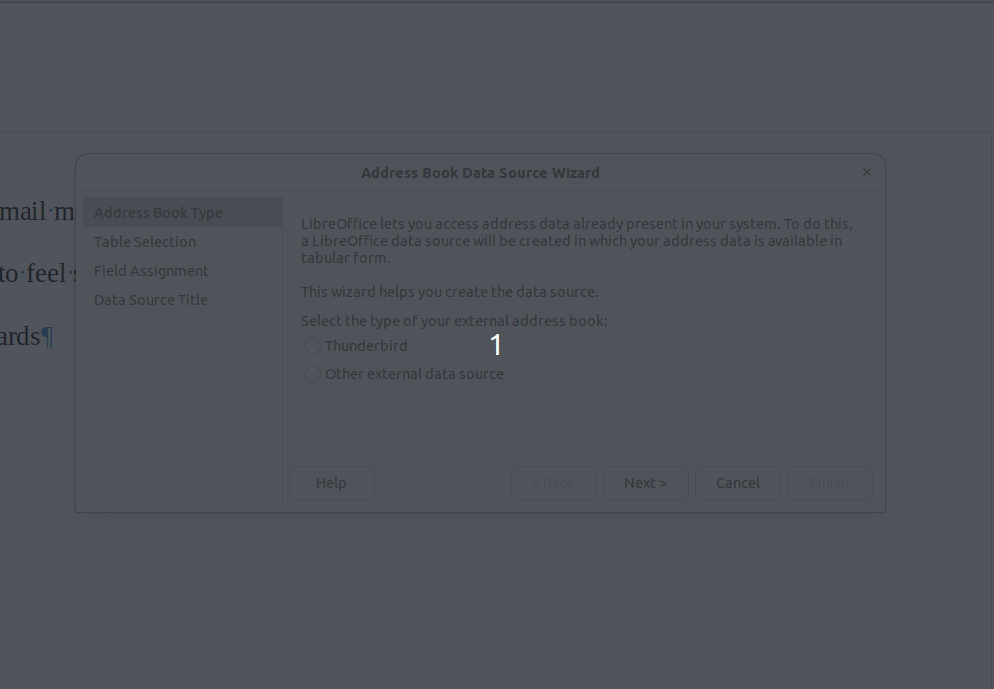This screenshot has width=994, height=689.
Task: Choose Other external data source option
Action: (313, 374)
